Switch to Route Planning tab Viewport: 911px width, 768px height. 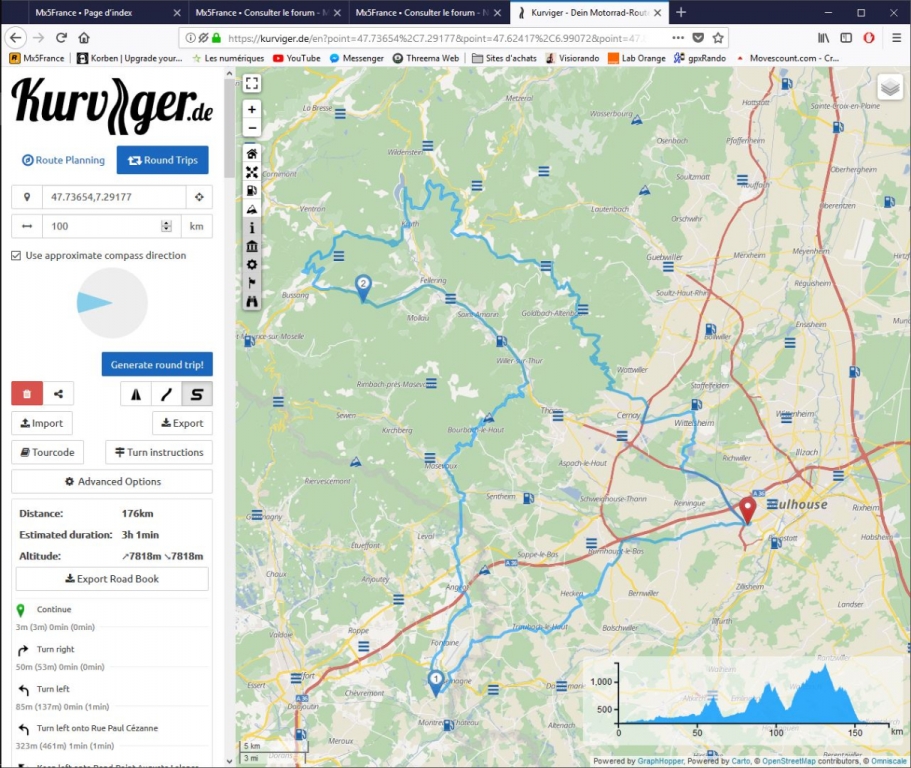tap(64, 160)
